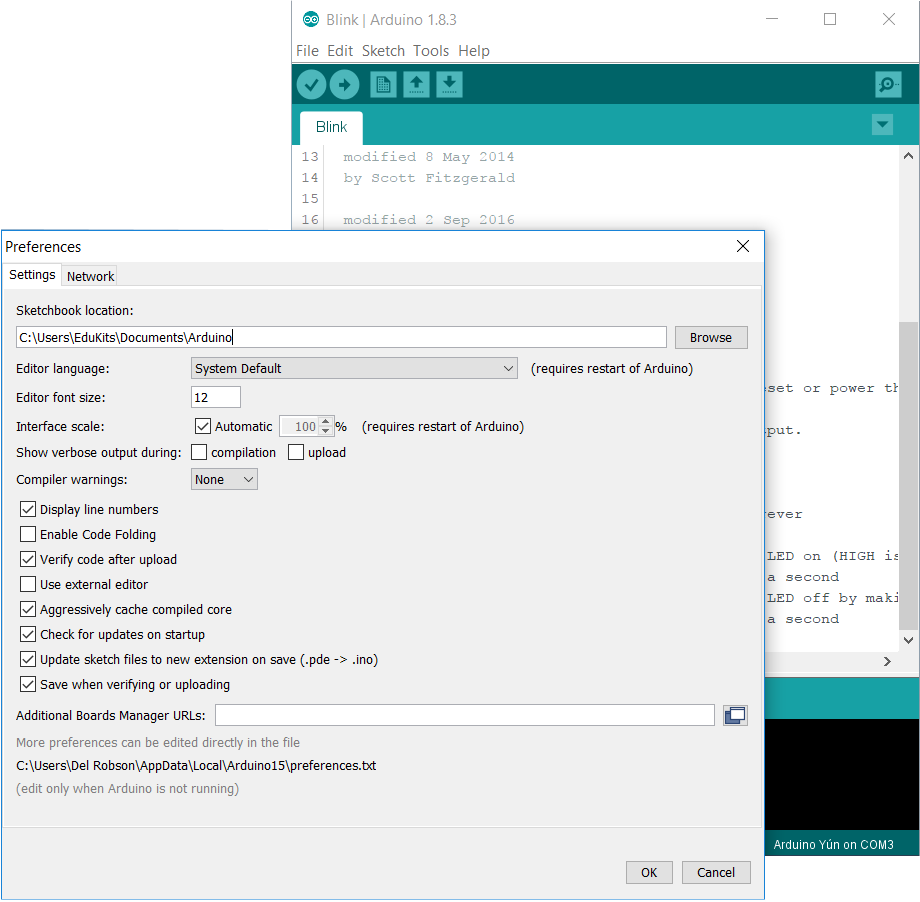Increase interface scale with up spinner arrow
The image size is (920, 902).
(x=326, y=421)
